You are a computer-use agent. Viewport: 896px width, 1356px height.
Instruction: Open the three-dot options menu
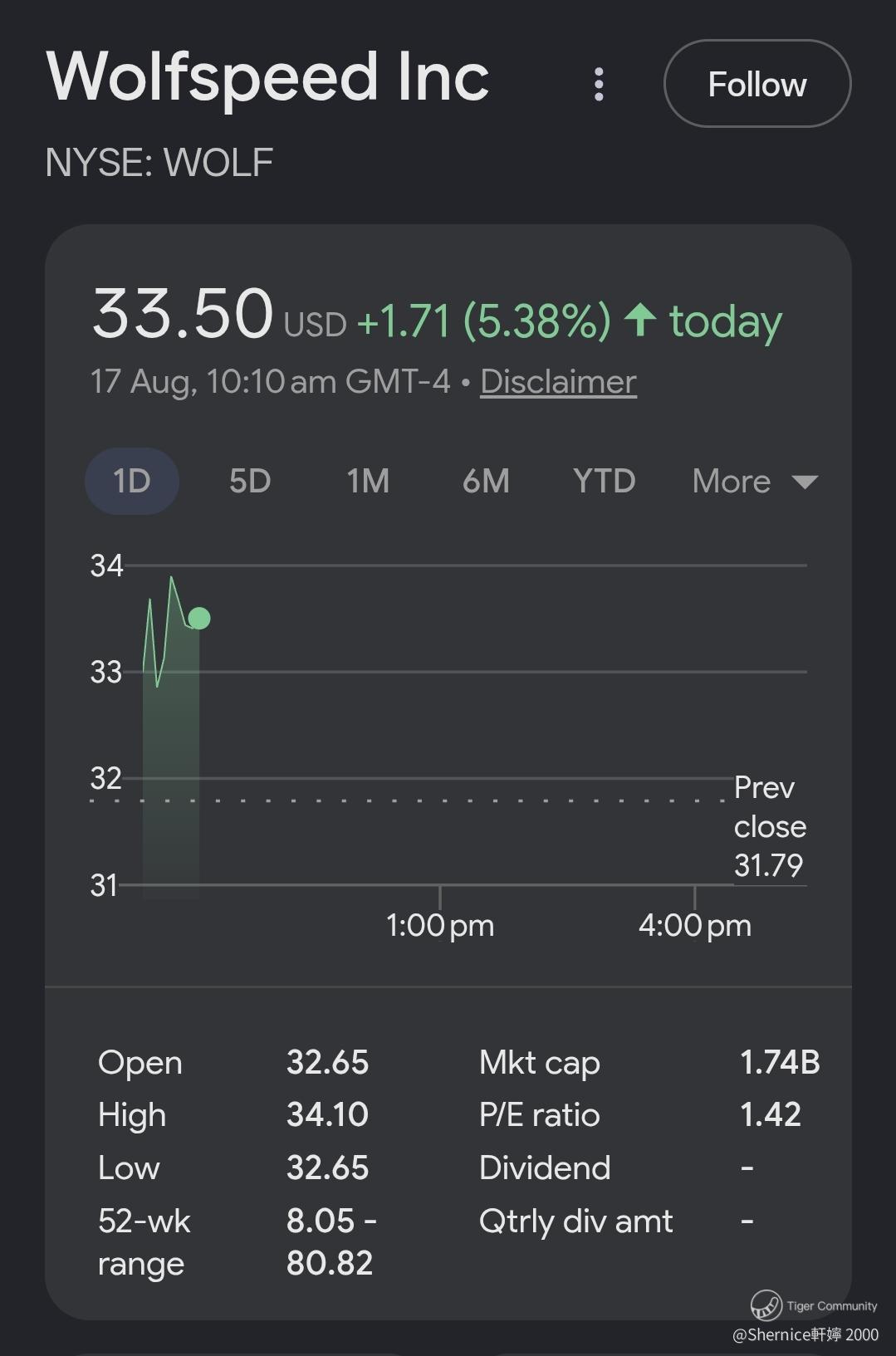599,84
